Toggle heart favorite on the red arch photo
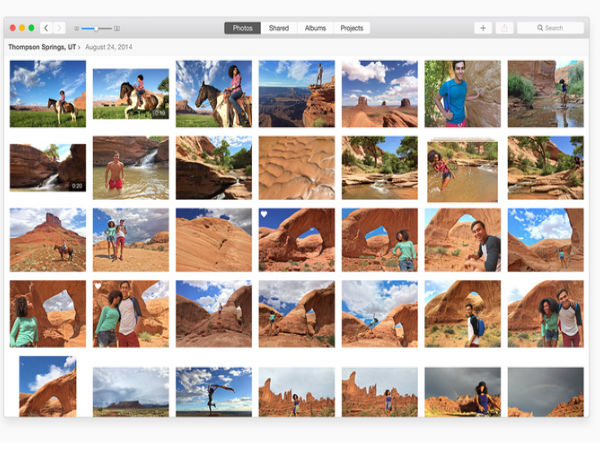This screenshot has height=450, width=600. (264, 214)
